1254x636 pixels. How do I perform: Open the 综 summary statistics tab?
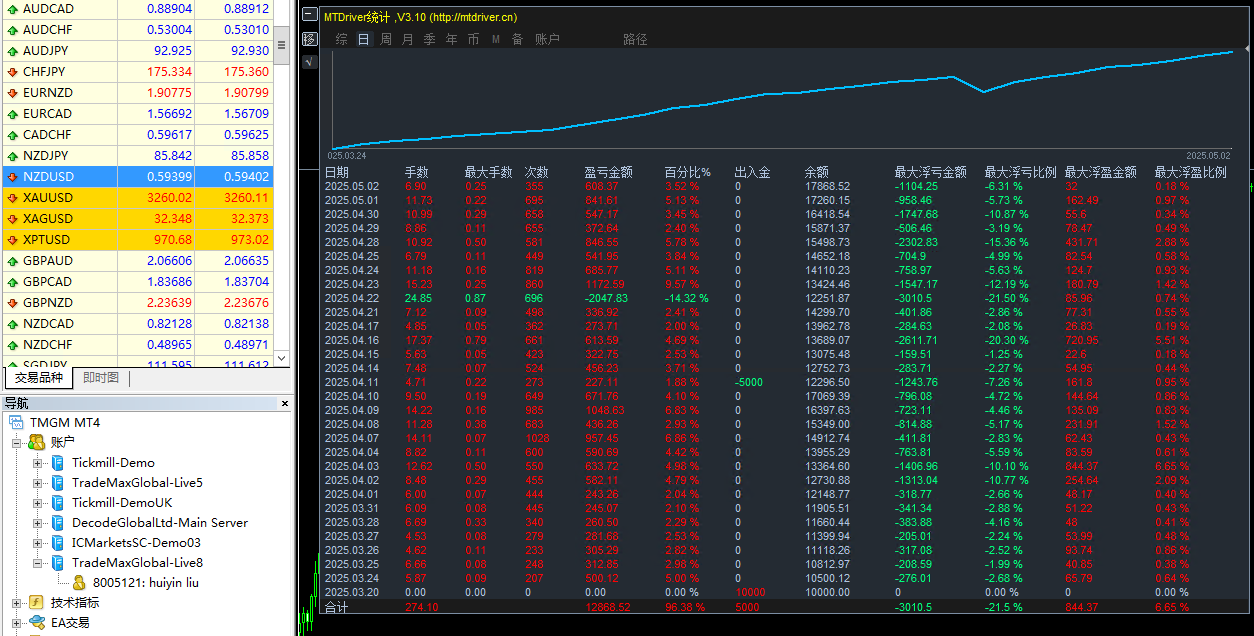[x=342, y=39]
